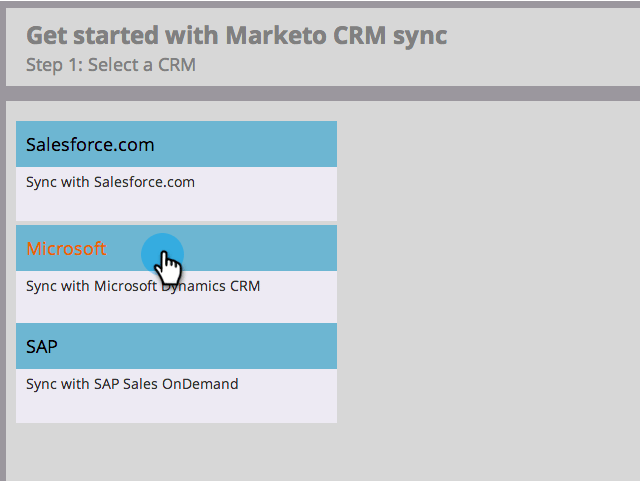Click 'Sync with SAP Sales OnDemand' text
The height and width of the screenshot is (481, 641).
coord(132,383)
